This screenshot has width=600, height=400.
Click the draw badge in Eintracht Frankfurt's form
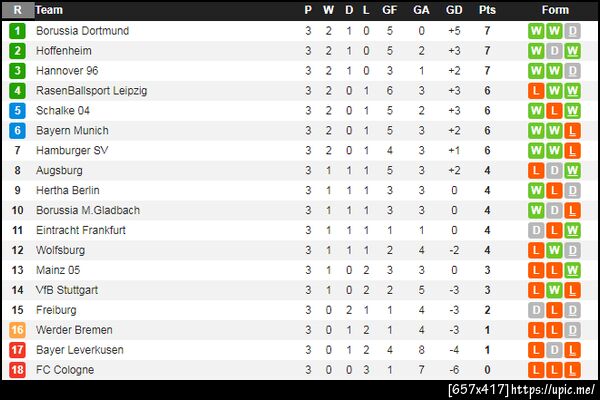click(x=536, y=230)
